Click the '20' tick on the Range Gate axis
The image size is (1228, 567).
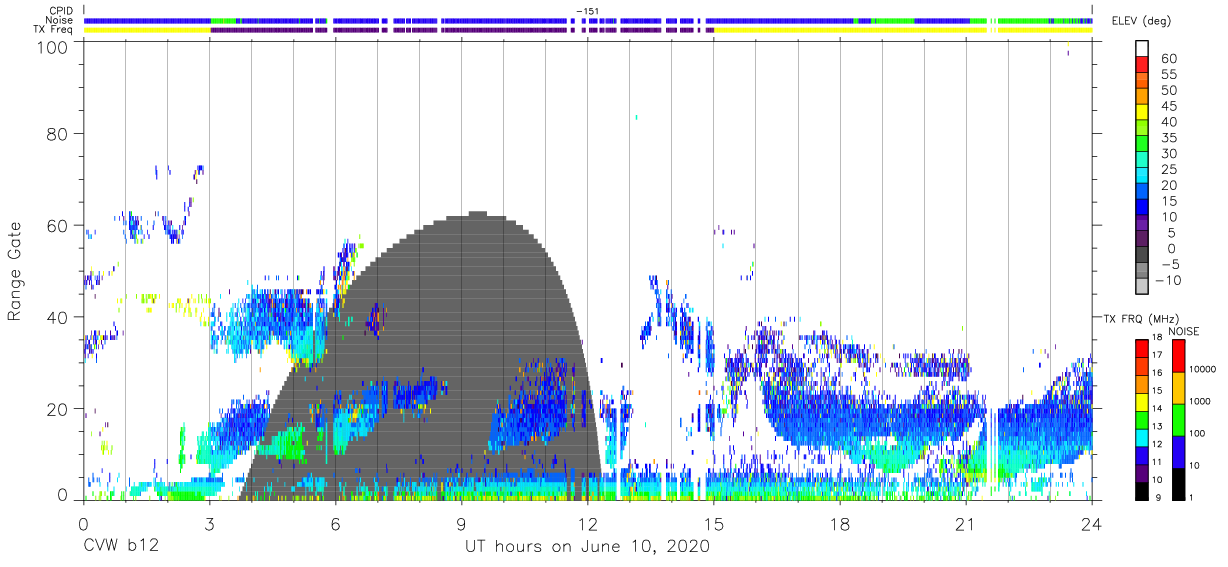58,409
